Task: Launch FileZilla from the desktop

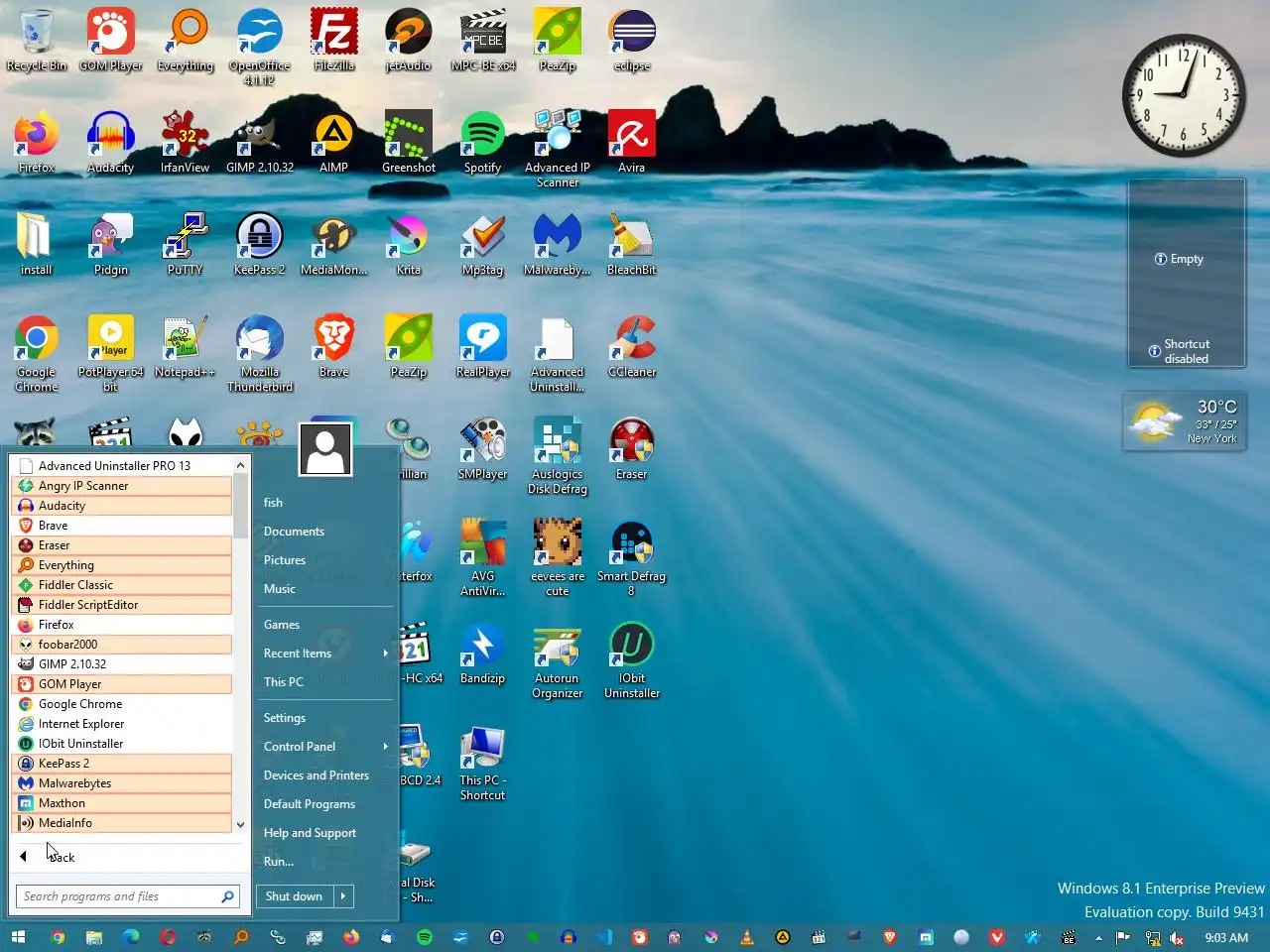Action: point(334,40)
